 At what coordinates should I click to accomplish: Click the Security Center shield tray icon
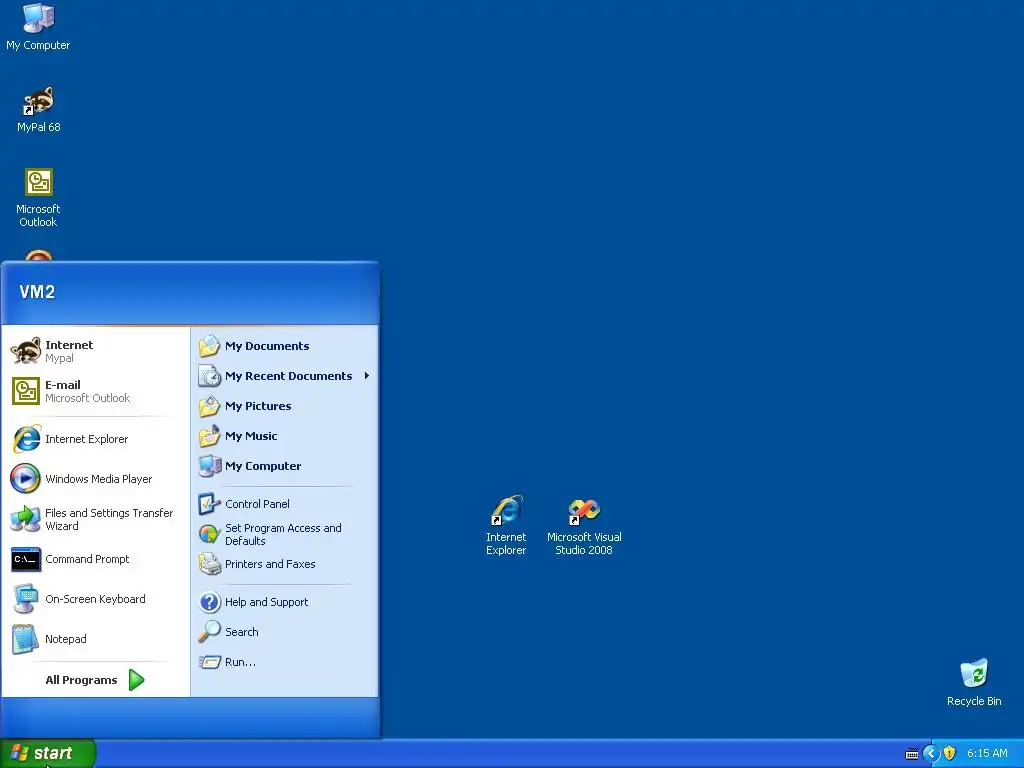pyautogui.click(x=950, y=754)
